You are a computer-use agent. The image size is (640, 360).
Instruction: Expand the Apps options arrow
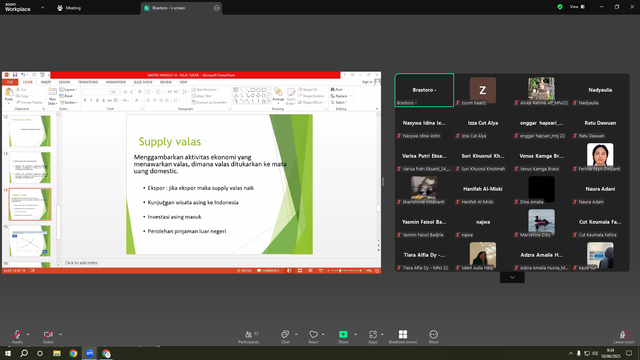(382, 334)
